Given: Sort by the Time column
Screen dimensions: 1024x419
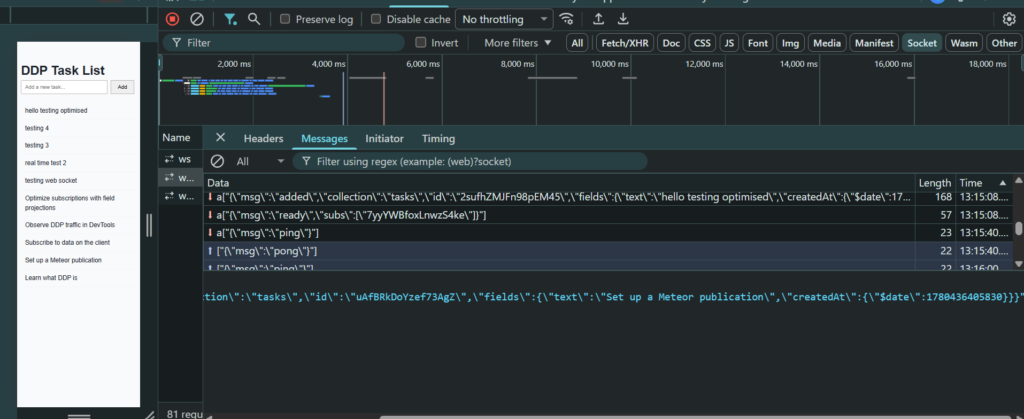Looking at the screenshot, I should click(984, 183).
